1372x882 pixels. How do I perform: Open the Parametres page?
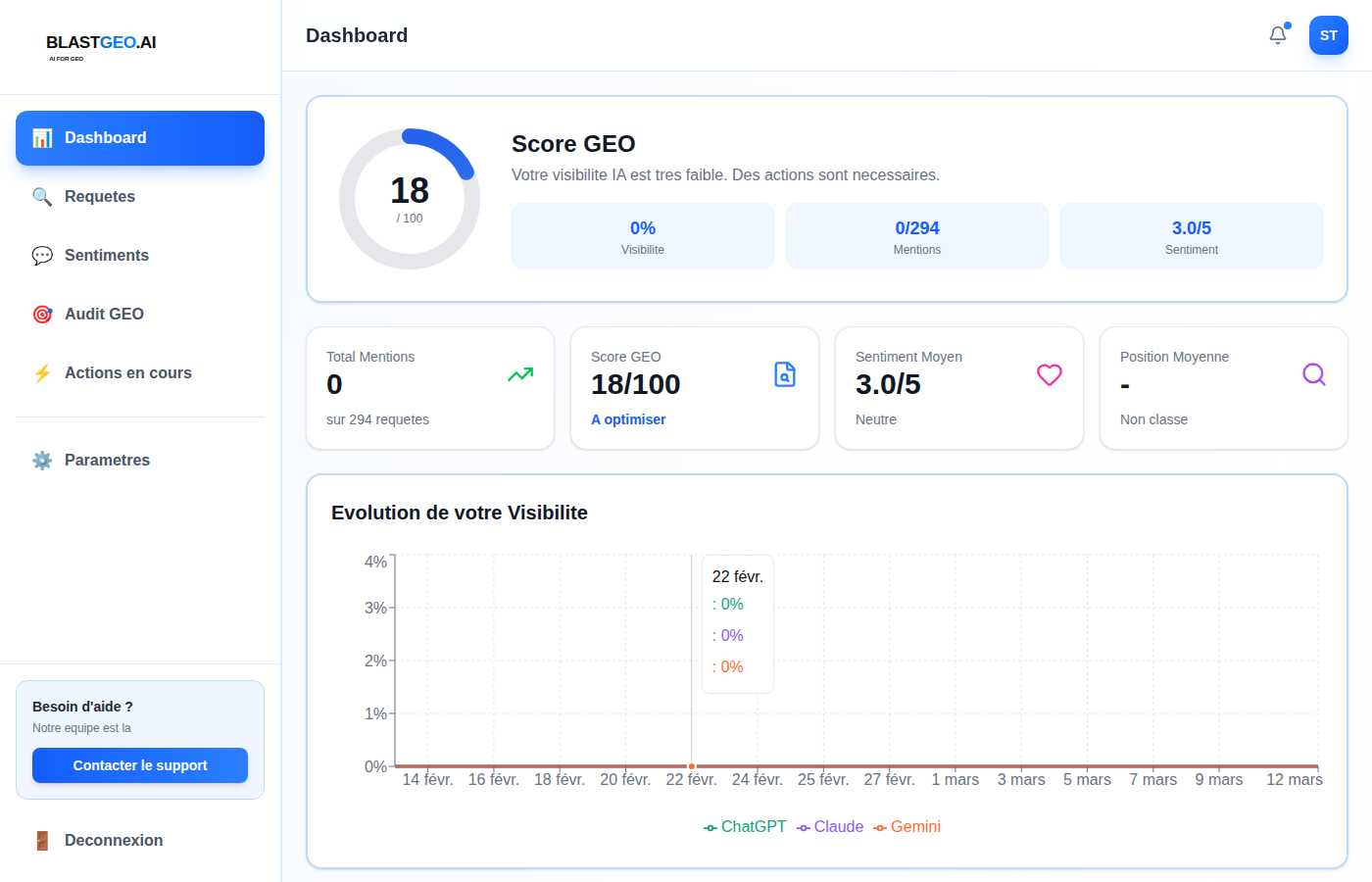tap(140, 461)
